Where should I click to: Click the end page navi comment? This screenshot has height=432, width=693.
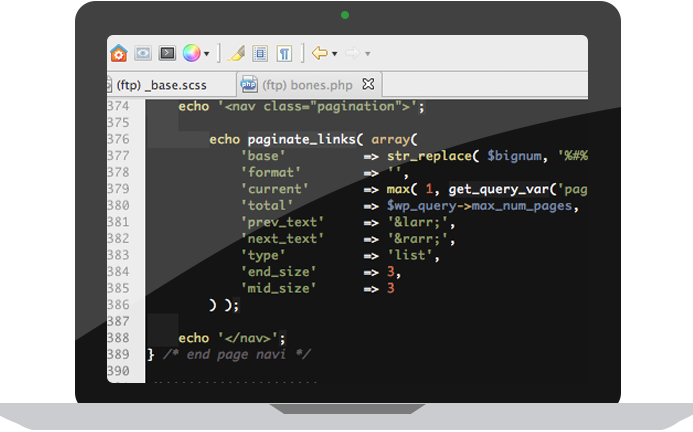[x=237, y=355]
